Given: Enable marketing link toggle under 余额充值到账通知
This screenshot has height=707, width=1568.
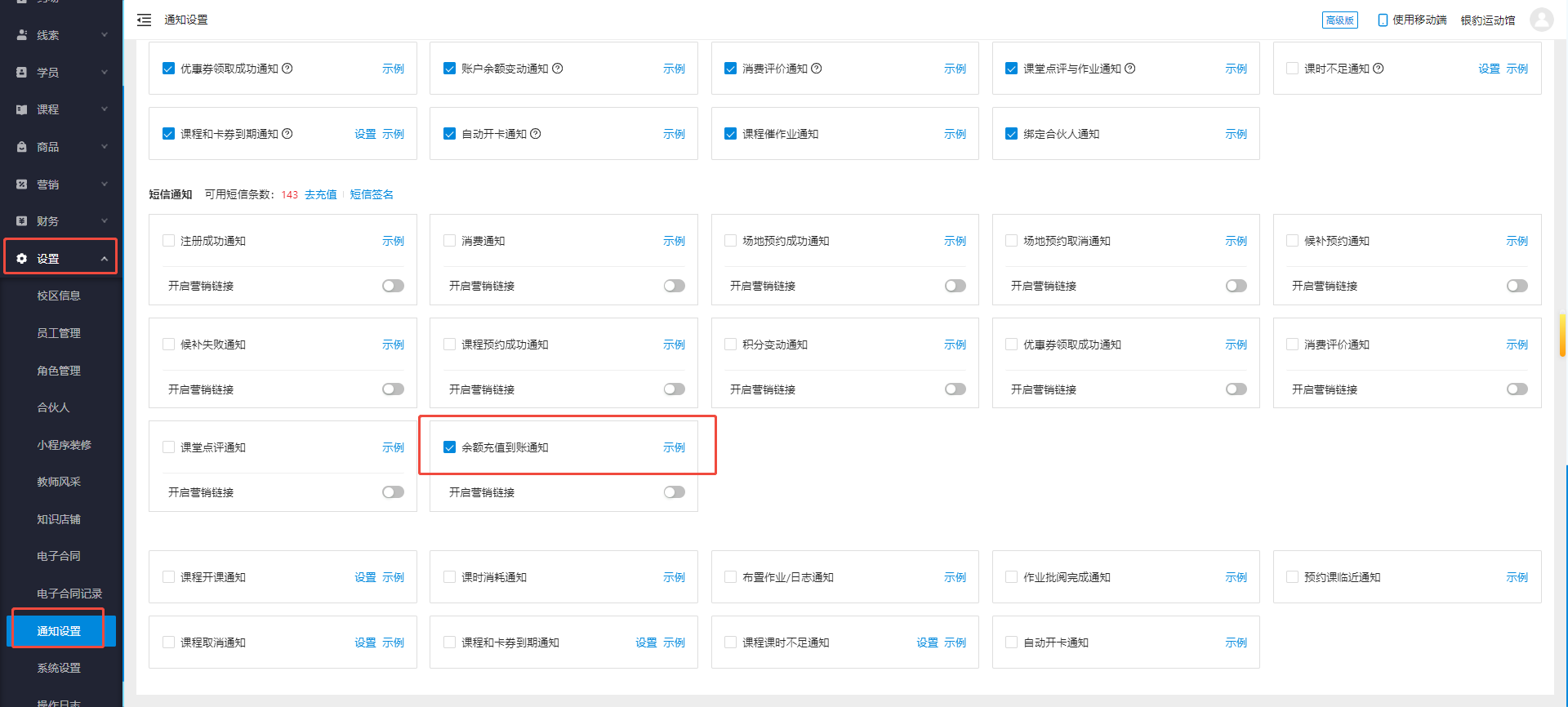Looking at the screenshot, I should click(x=674, y=492).
